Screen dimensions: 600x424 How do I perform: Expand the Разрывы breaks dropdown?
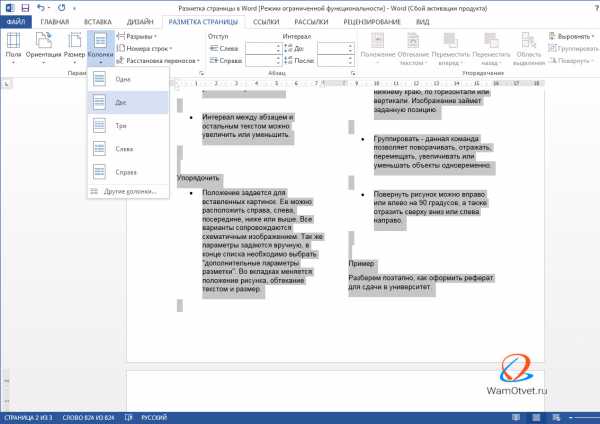point(137,36)
